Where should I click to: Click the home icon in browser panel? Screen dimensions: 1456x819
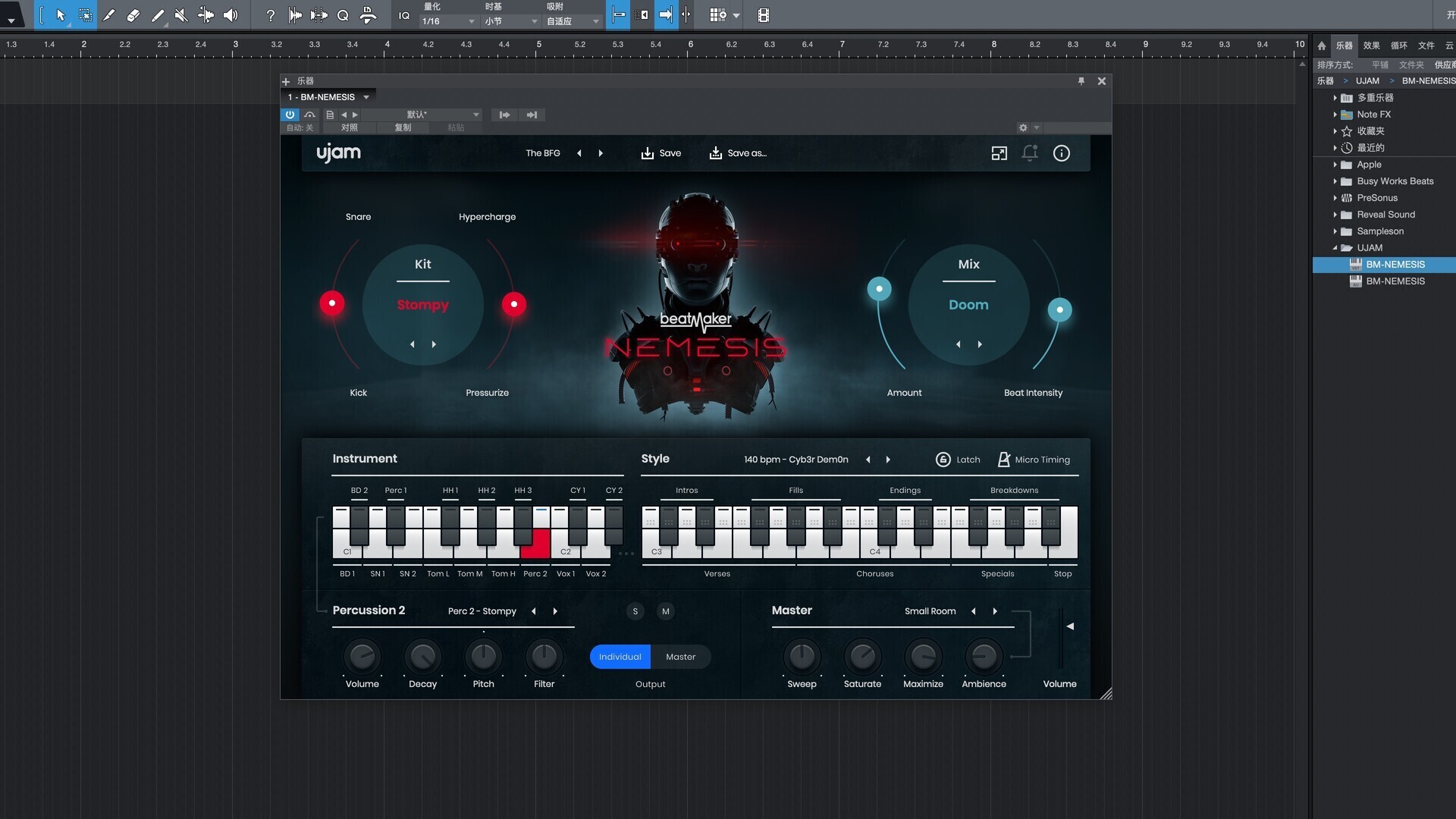click(x=1322, y=45)
